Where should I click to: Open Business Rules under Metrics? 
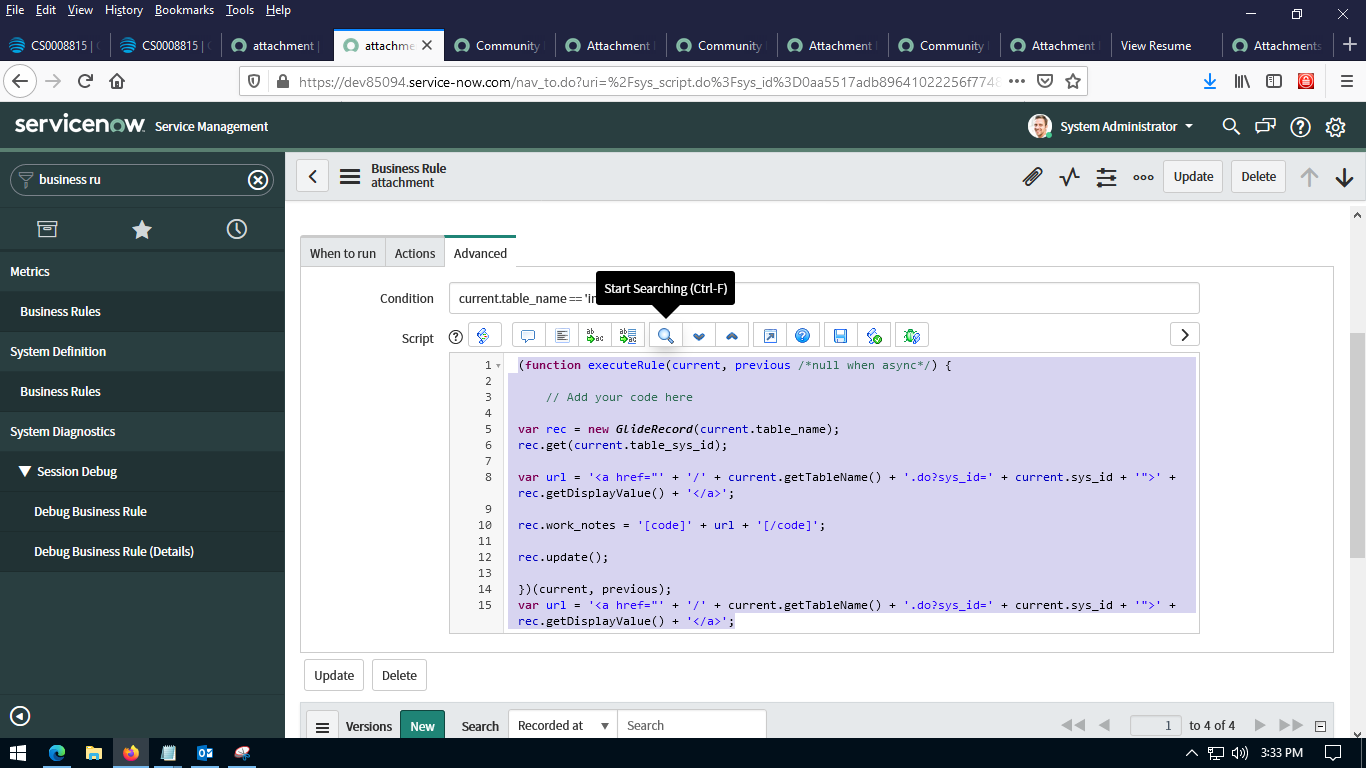click(60, 311)
